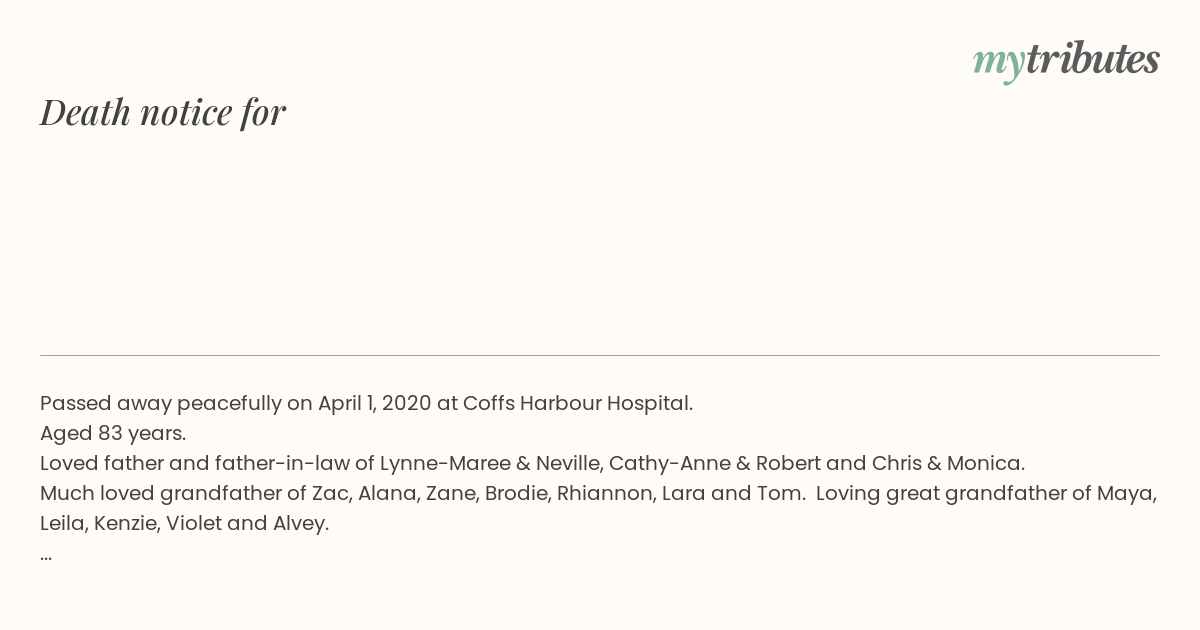This screenshot has height=630, width=1200.
Task: Click the word 'Death' in heading
Action: coord(85,112)
